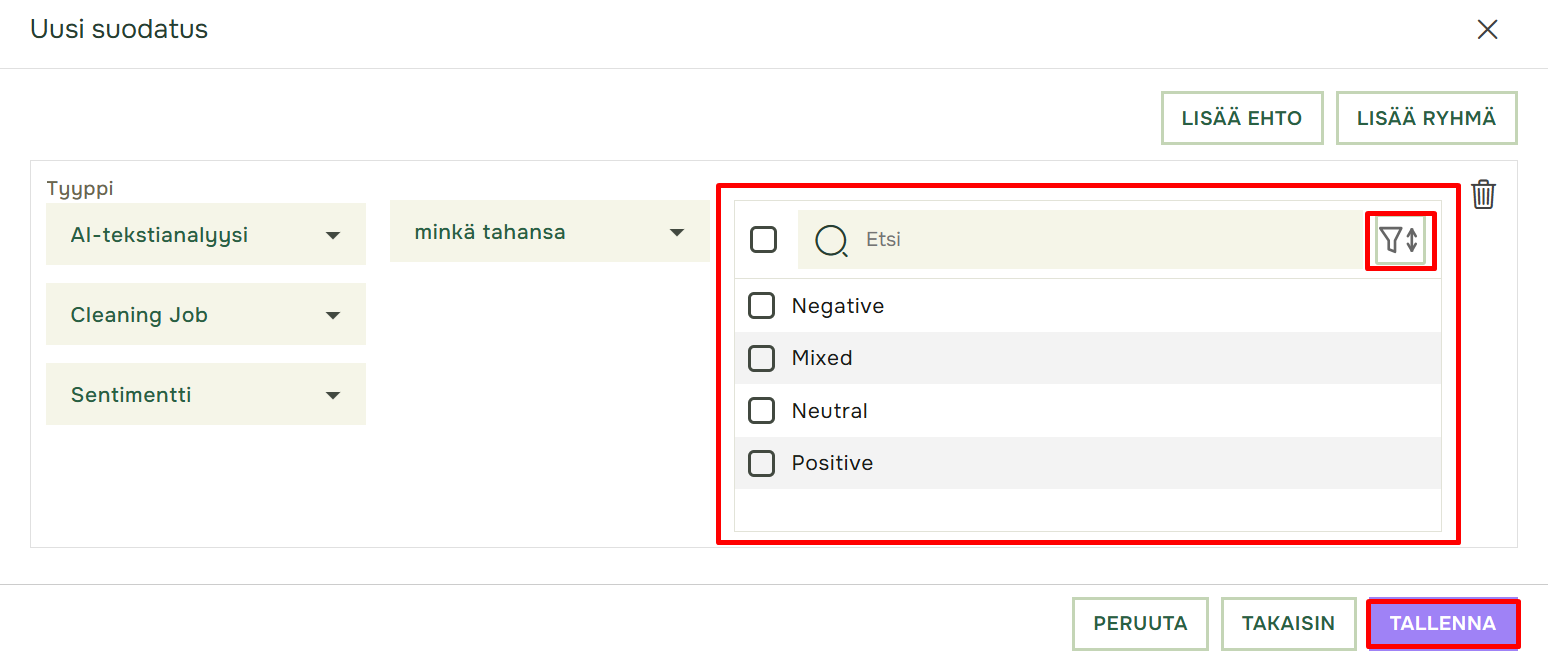Viewport: 1548px width, 657px height.
Task: Click the magnifier search icon
Action: pos(831,240)
